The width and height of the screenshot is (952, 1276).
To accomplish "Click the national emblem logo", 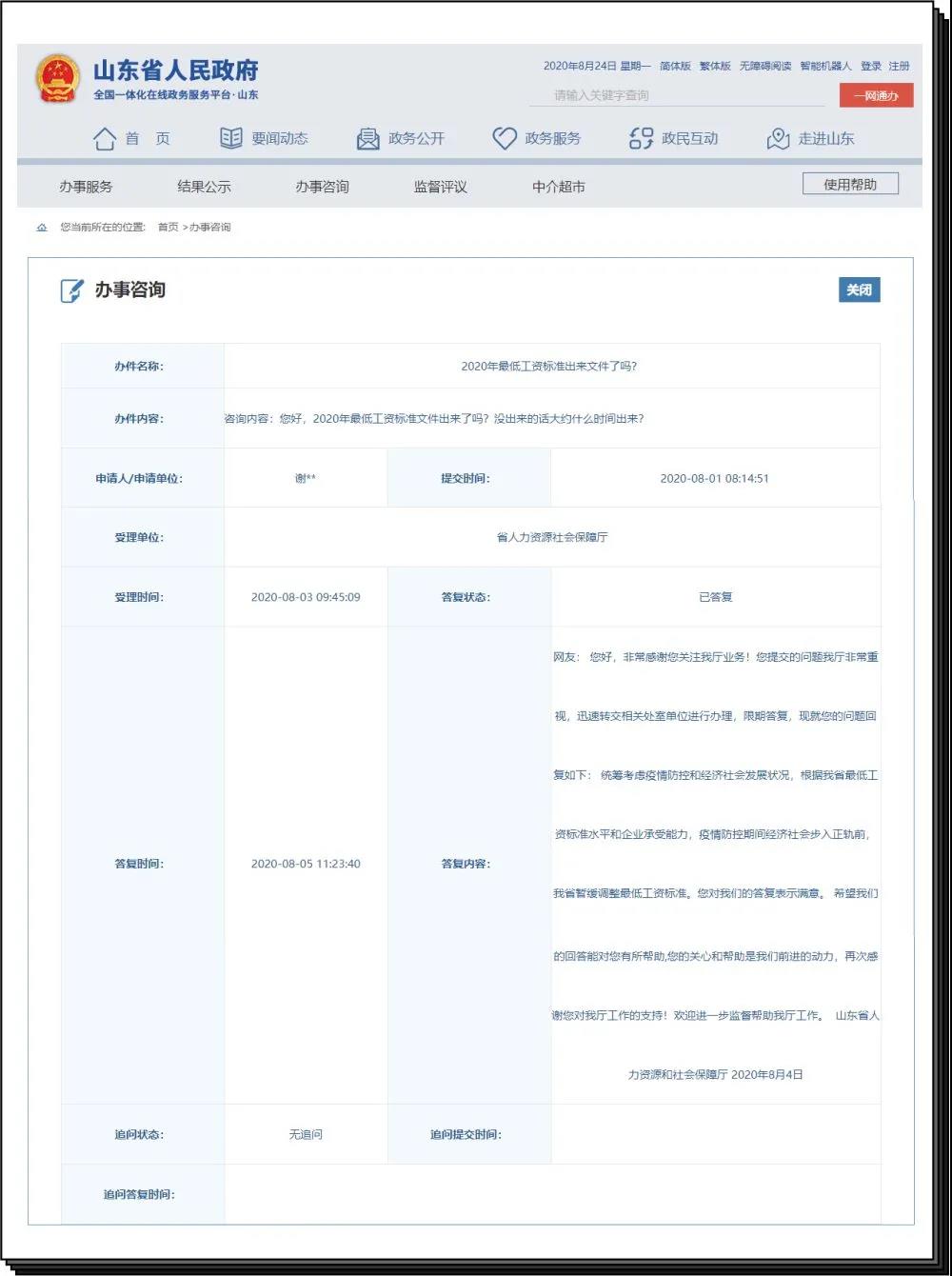I will [58, 79].
